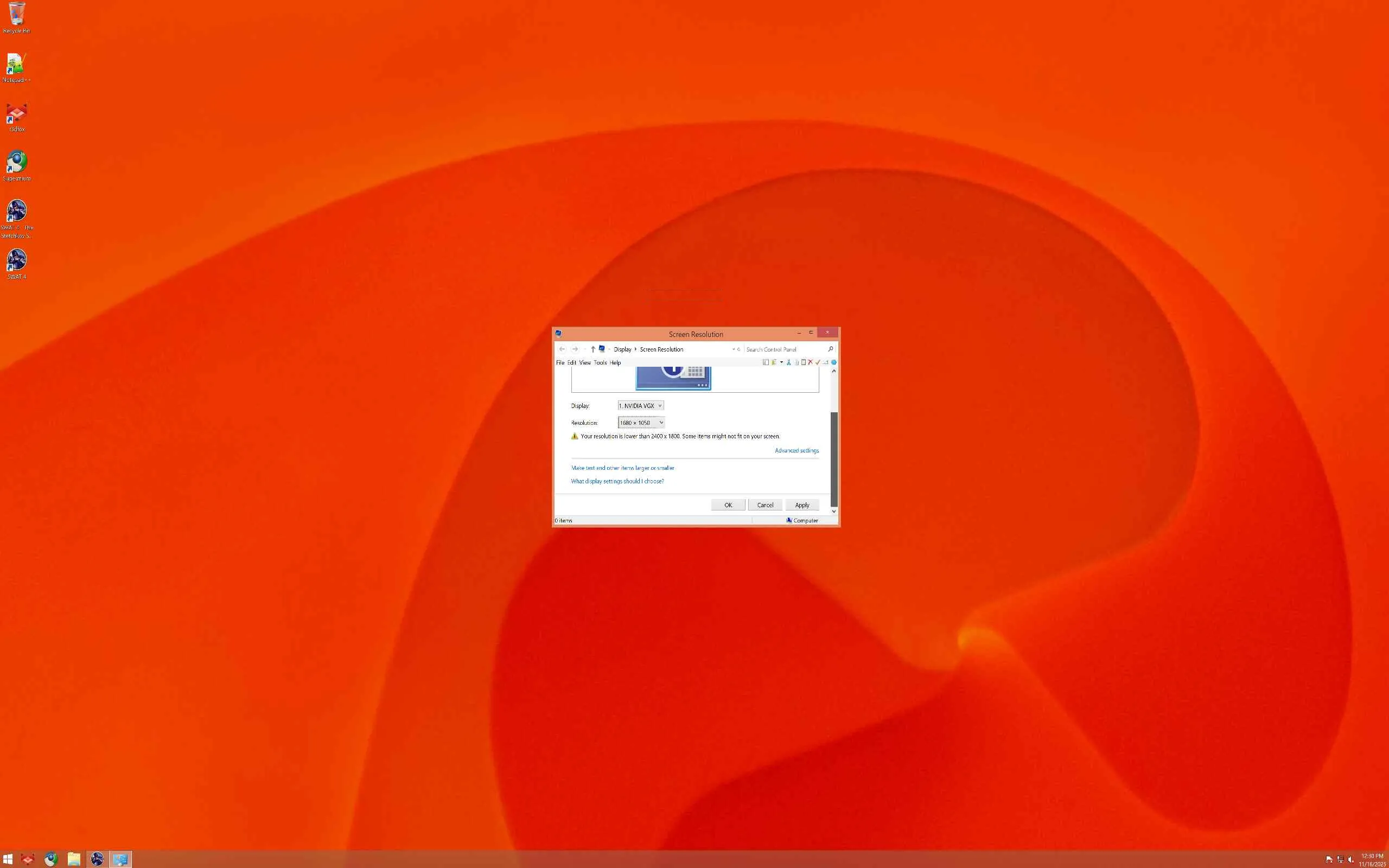
Task: Click SWAT 4 taskbar icon
Action: tap(97, 859)
